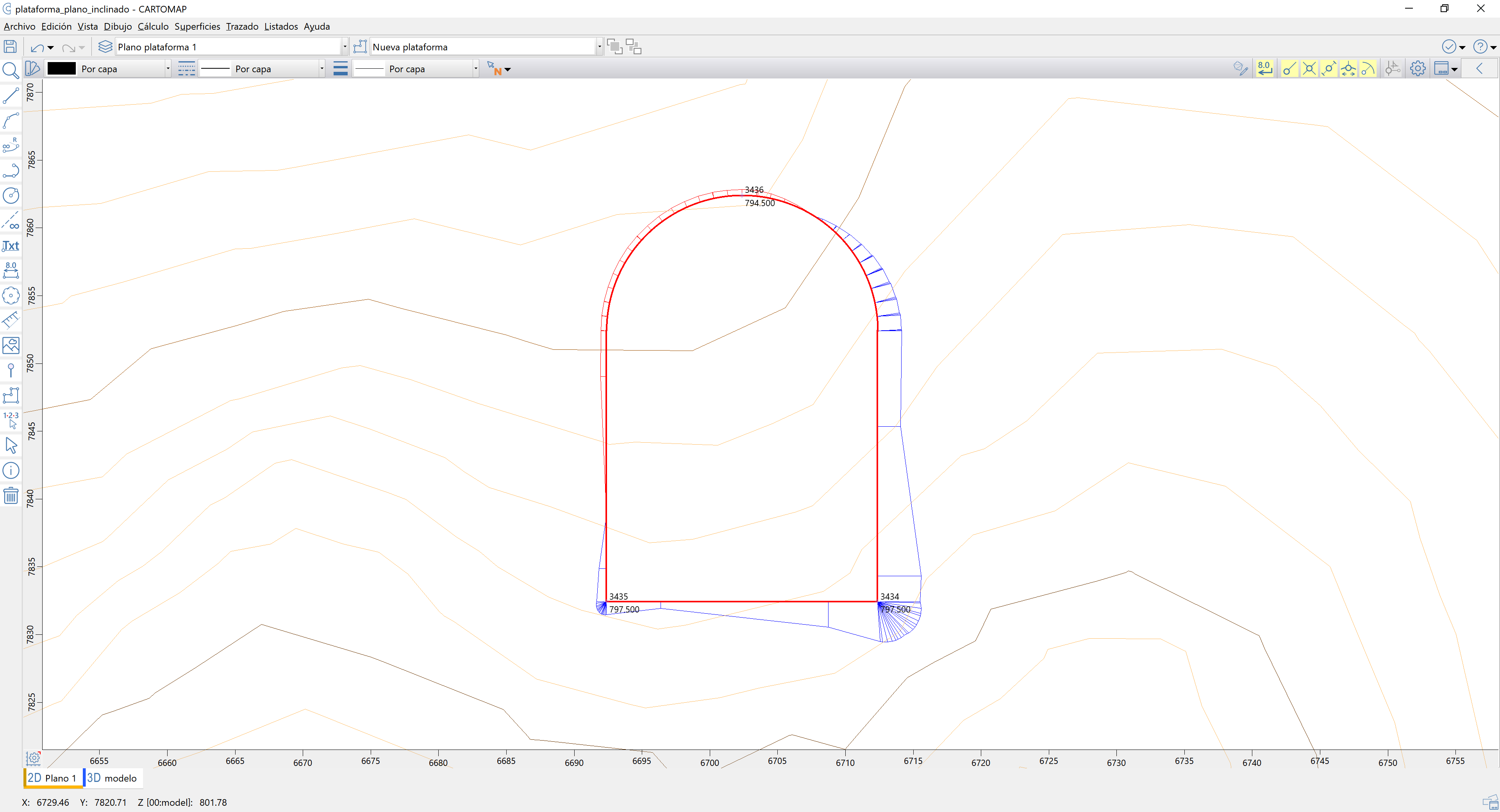Click the Save icon
This screenshot has height=812, width=1500.
tap(10, 46)
